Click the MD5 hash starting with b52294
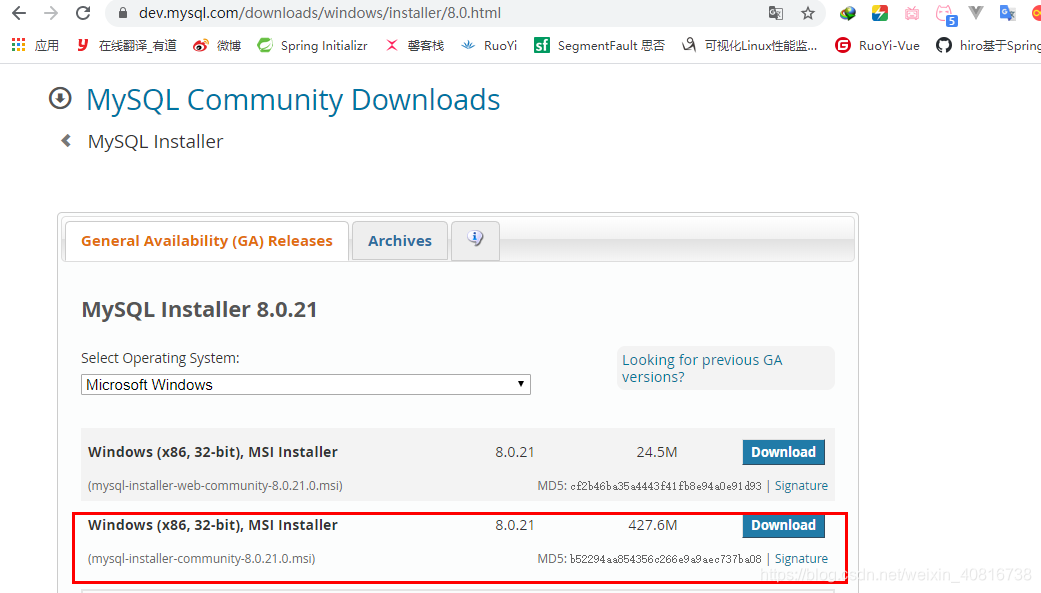 coord(666,559)
